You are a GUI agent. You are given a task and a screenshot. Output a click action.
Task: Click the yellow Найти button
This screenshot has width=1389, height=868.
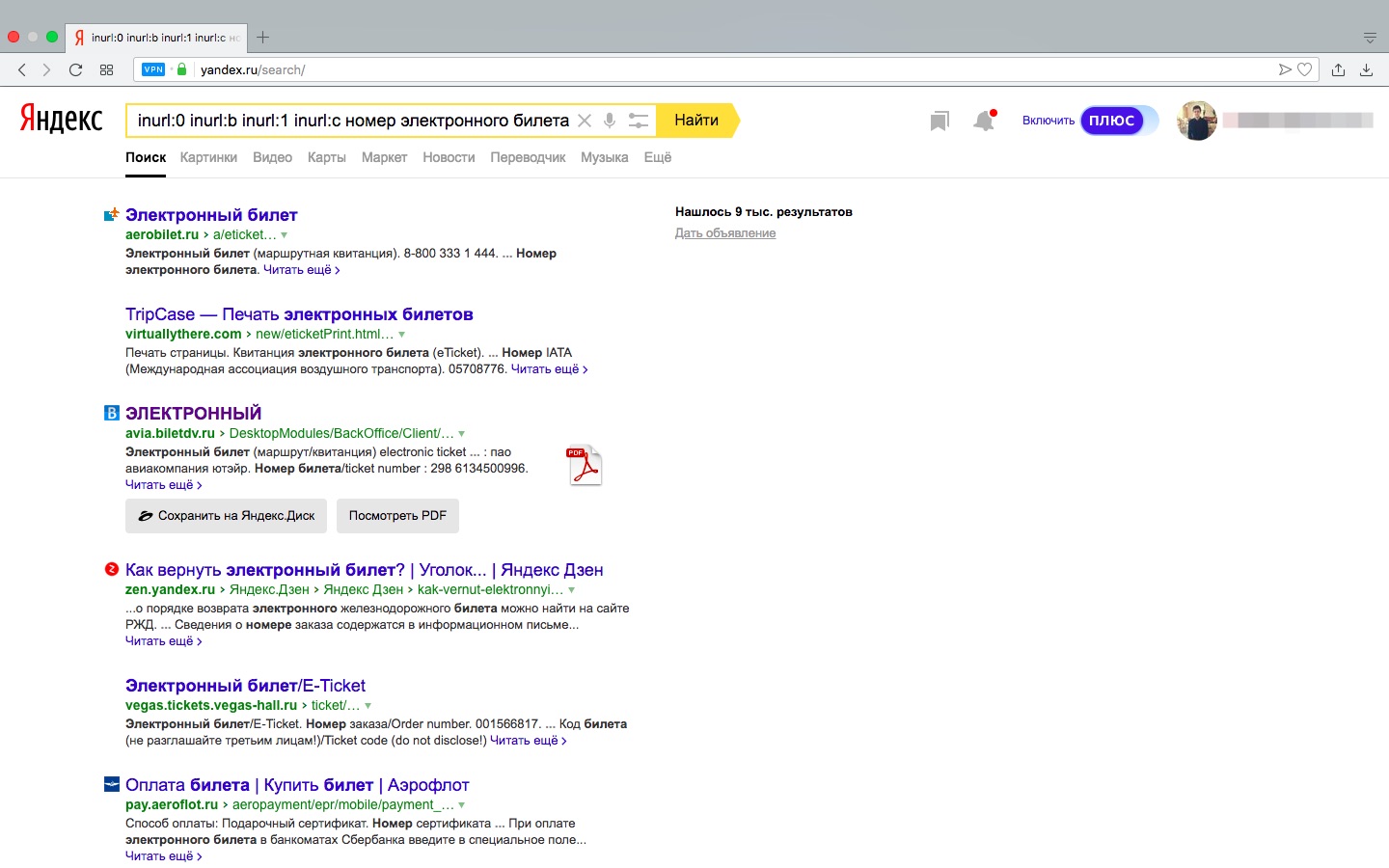pyautogui.click(x=696, y=121)
